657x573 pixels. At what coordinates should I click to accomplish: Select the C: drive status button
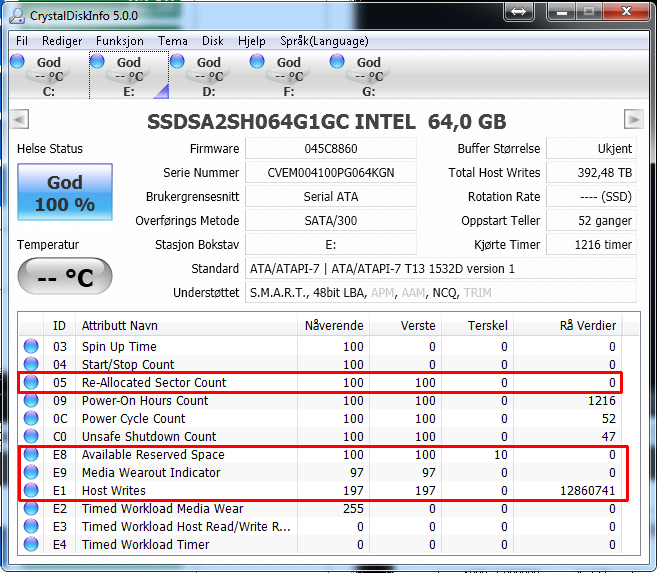(x=49, y=75)
